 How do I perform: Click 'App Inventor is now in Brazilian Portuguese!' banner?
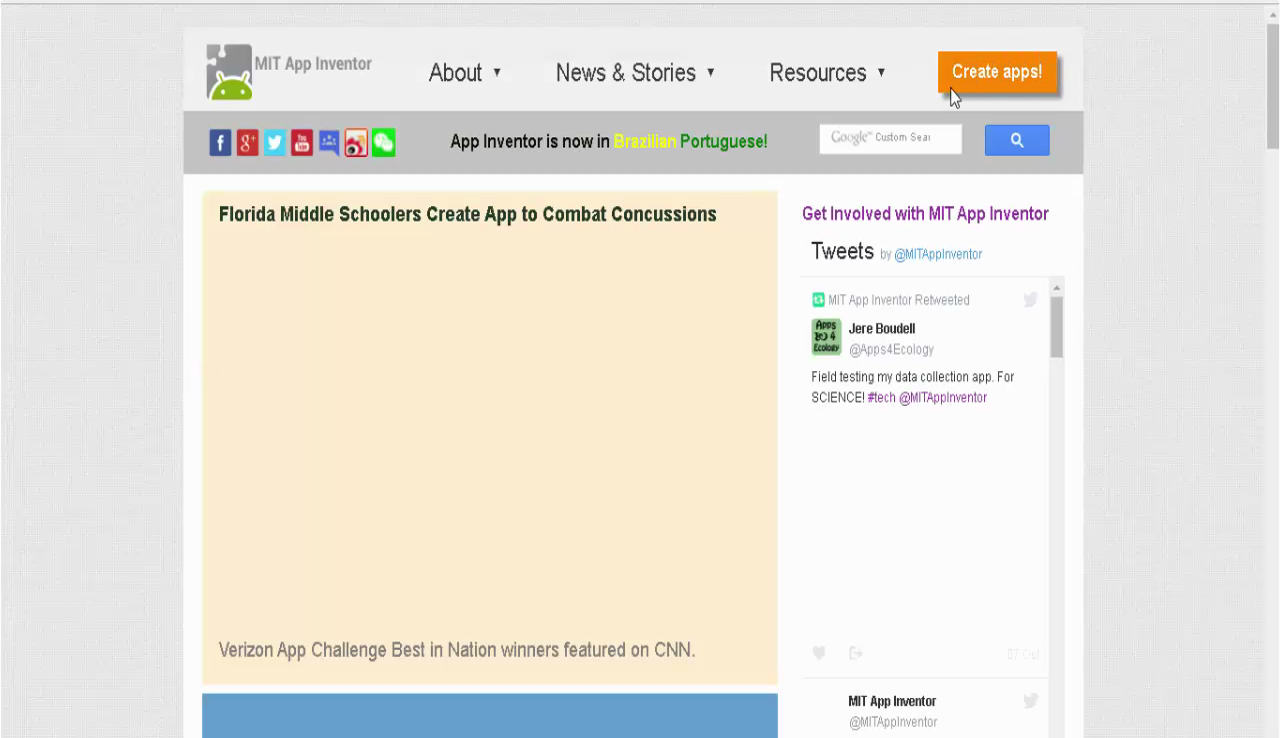click(609, 141)
